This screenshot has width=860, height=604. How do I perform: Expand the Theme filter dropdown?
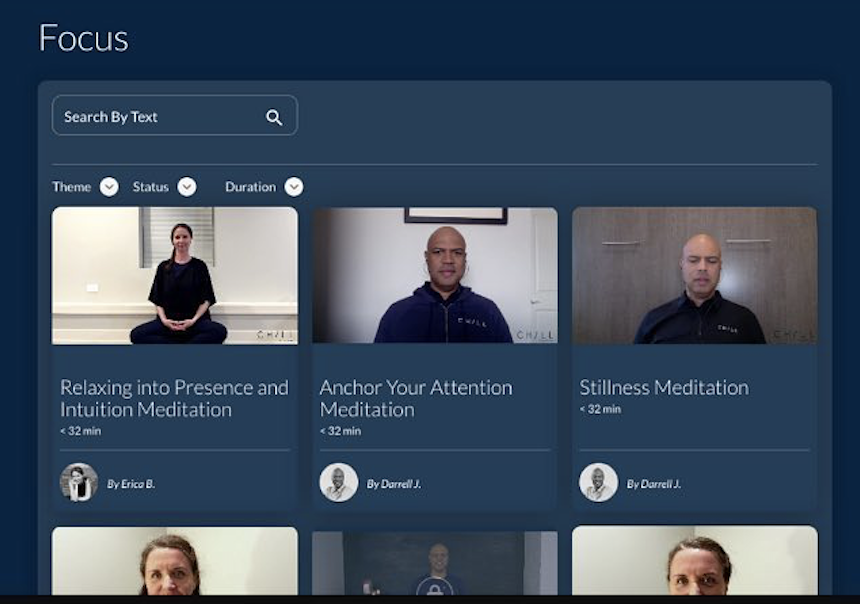pyautogui.click(x=109, y=187)
